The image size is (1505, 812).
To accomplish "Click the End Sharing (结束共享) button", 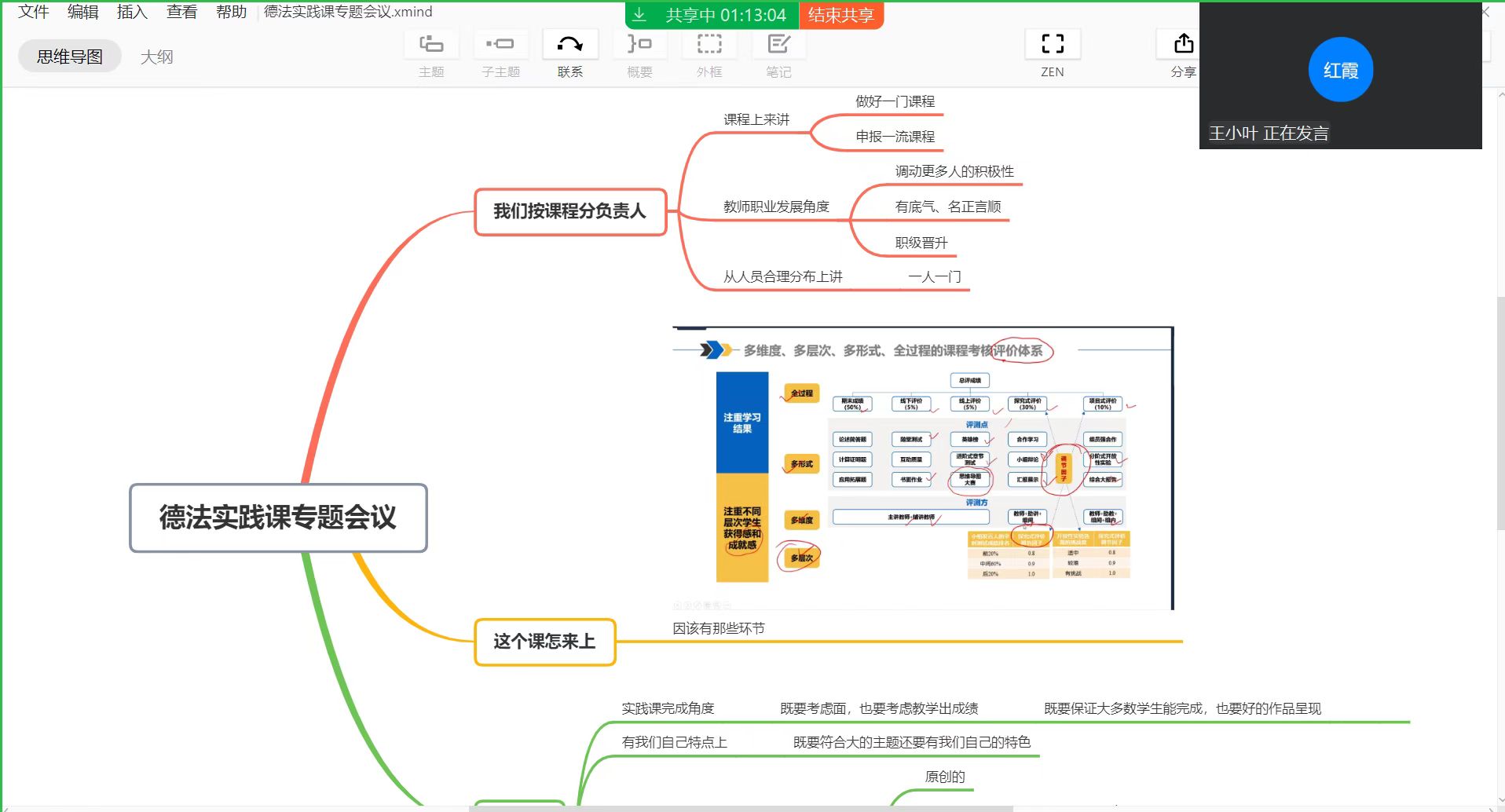I will [840, 15].
